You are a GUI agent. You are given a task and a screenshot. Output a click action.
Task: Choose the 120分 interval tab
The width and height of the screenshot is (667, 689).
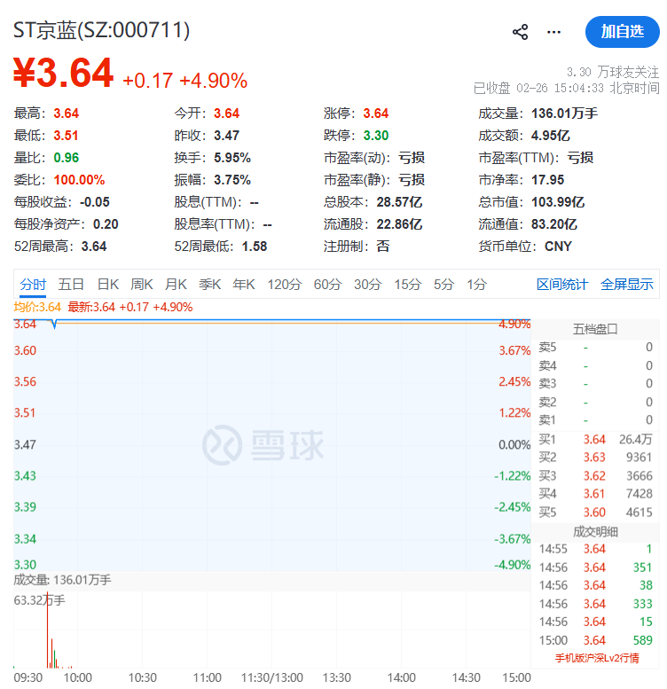point(284,285)
